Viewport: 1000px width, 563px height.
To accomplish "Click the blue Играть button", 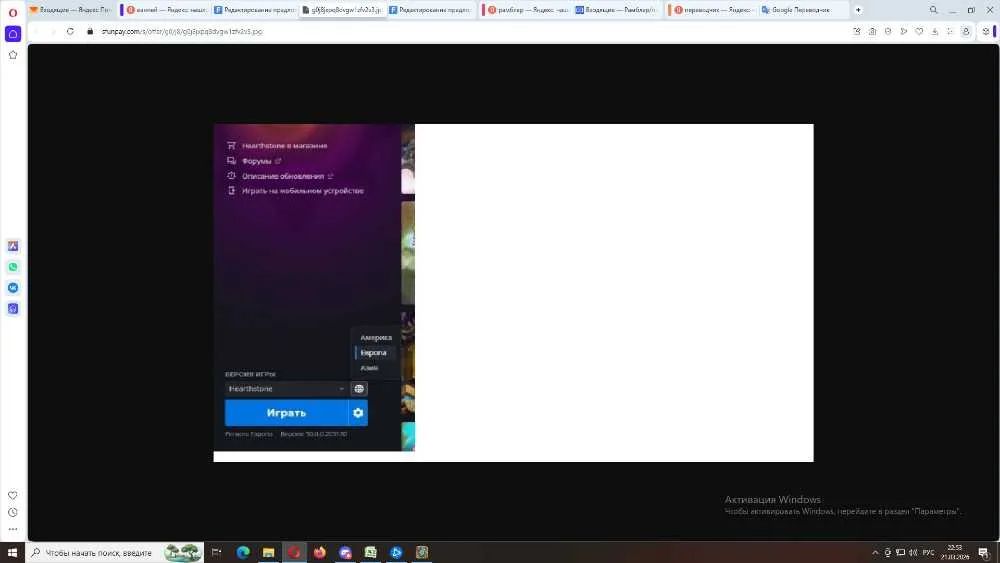I will (286, 413).
